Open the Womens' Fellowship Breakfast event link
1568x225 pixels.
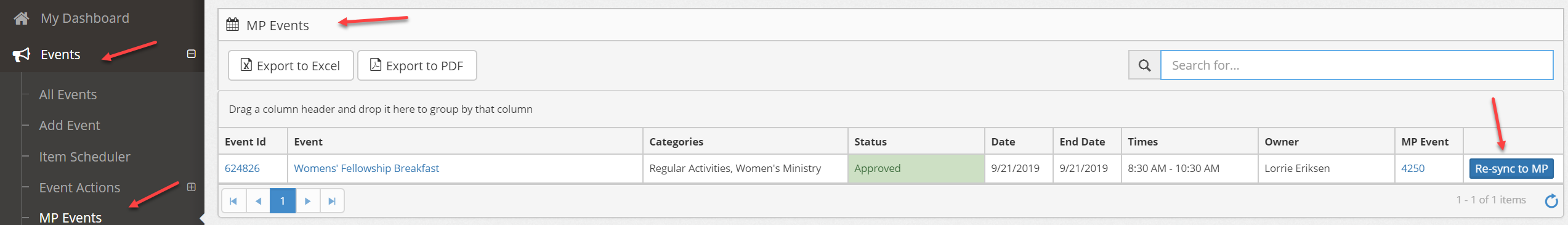point(366,168)
